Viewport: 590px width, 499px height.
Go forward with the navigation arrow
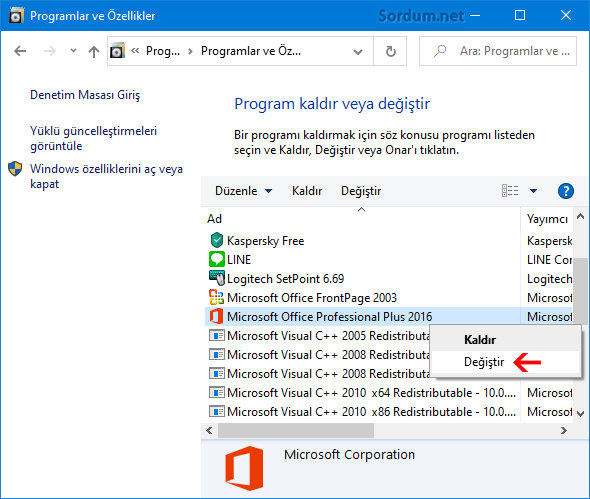[50, 51]
